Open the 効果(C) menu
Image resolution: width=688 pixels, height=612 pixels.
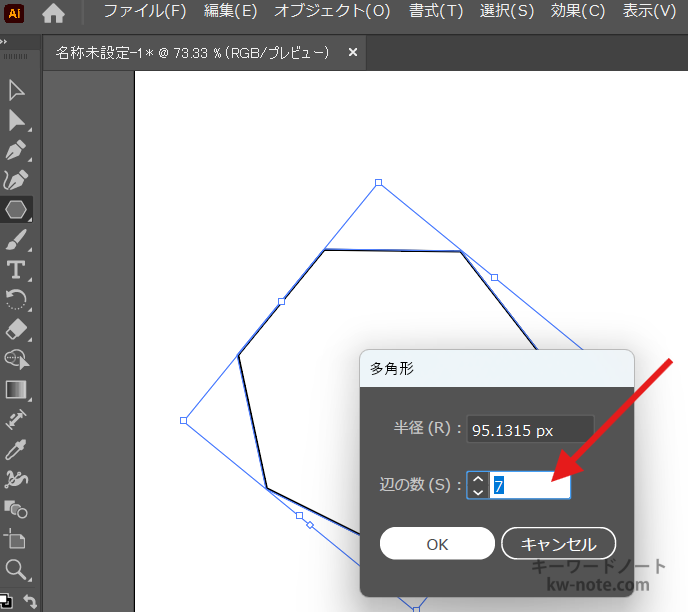click(x=579, y=12)
